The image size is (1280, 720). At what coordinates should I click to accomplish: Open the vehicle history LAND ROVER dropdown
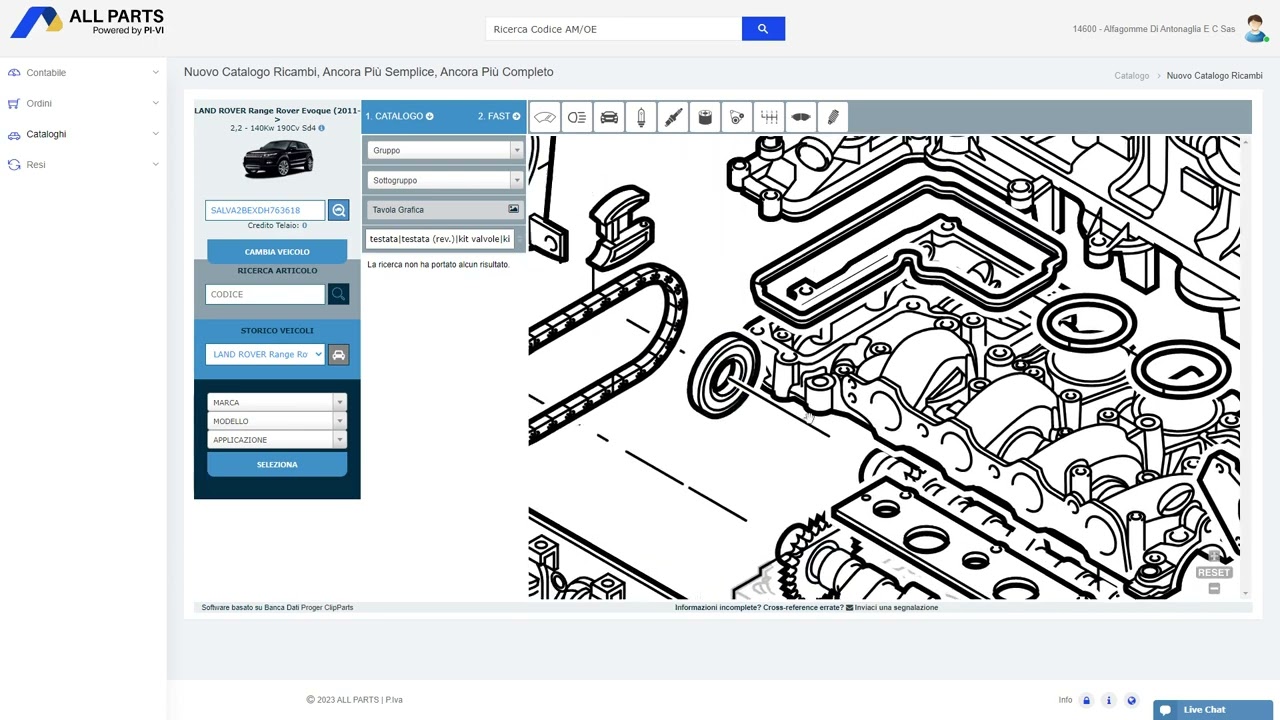tap(265, 354)
